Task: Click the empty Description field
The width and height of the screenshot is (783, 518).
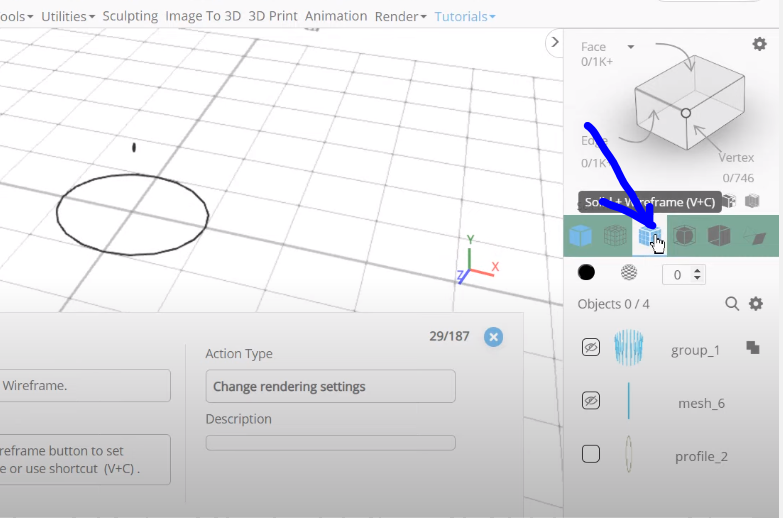Action: [x=331, y=443]
